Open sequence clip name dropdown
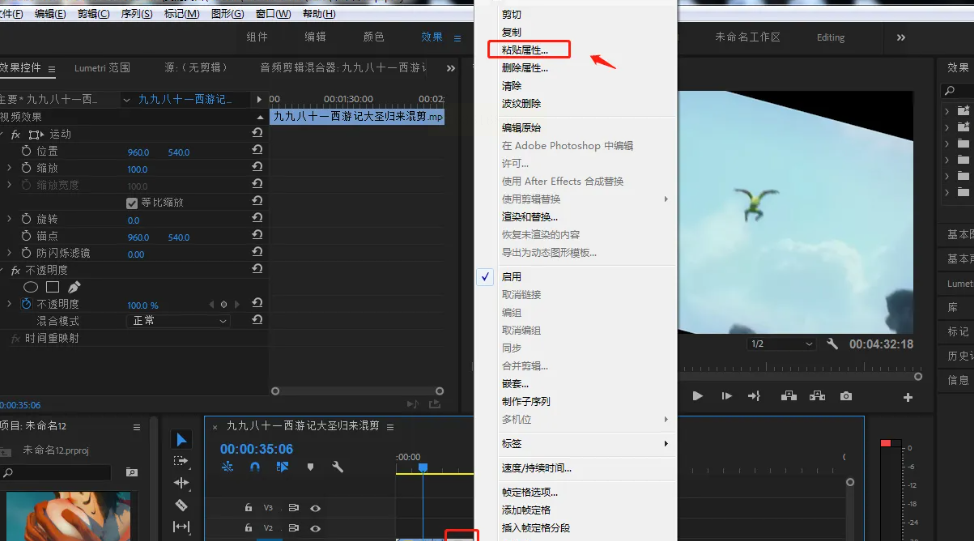Viewport: 974px width, 541px height. coord(126,100)
